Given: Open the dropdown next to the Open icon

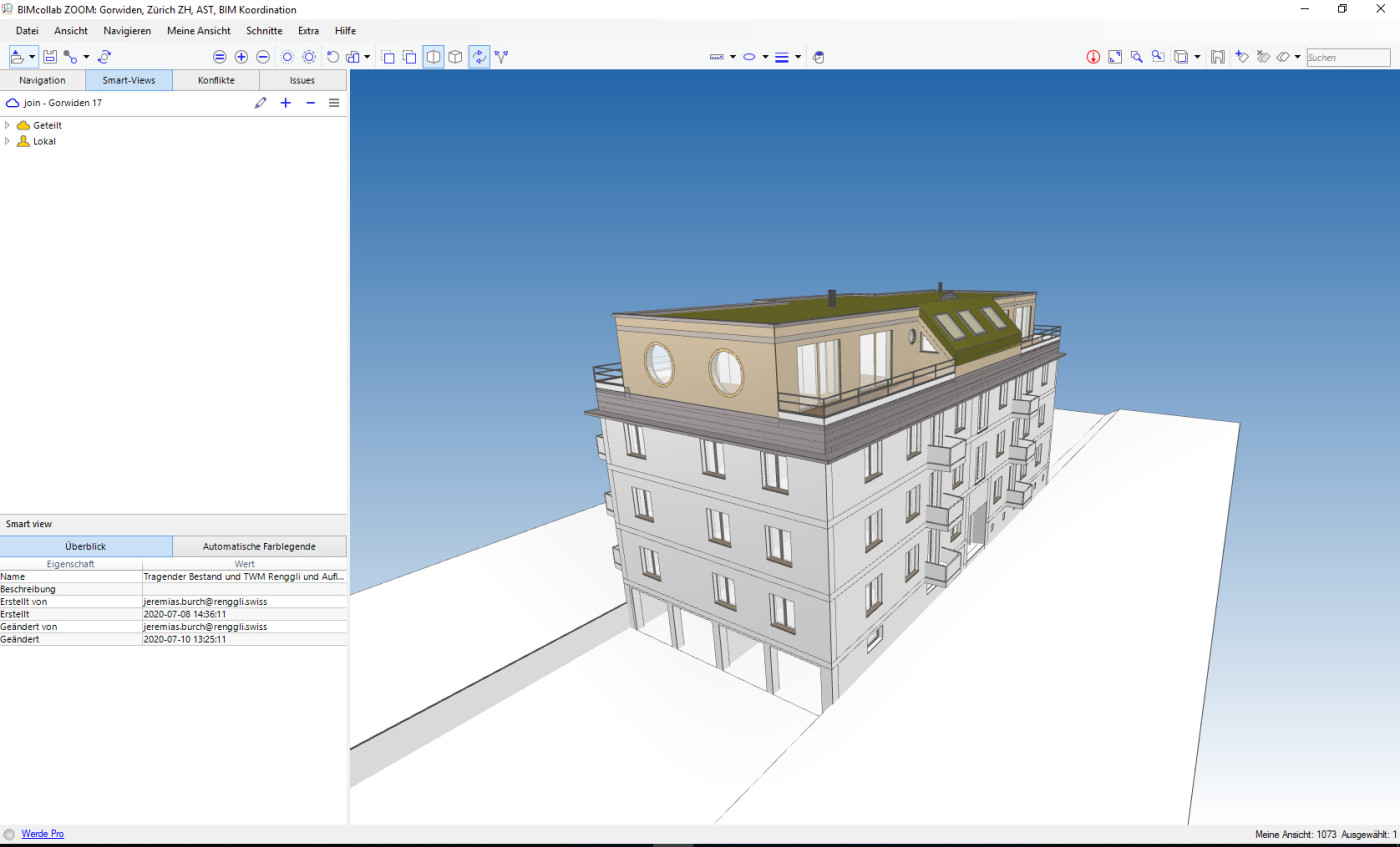Looking at the screenshot, I should click(x=32, y=57).
